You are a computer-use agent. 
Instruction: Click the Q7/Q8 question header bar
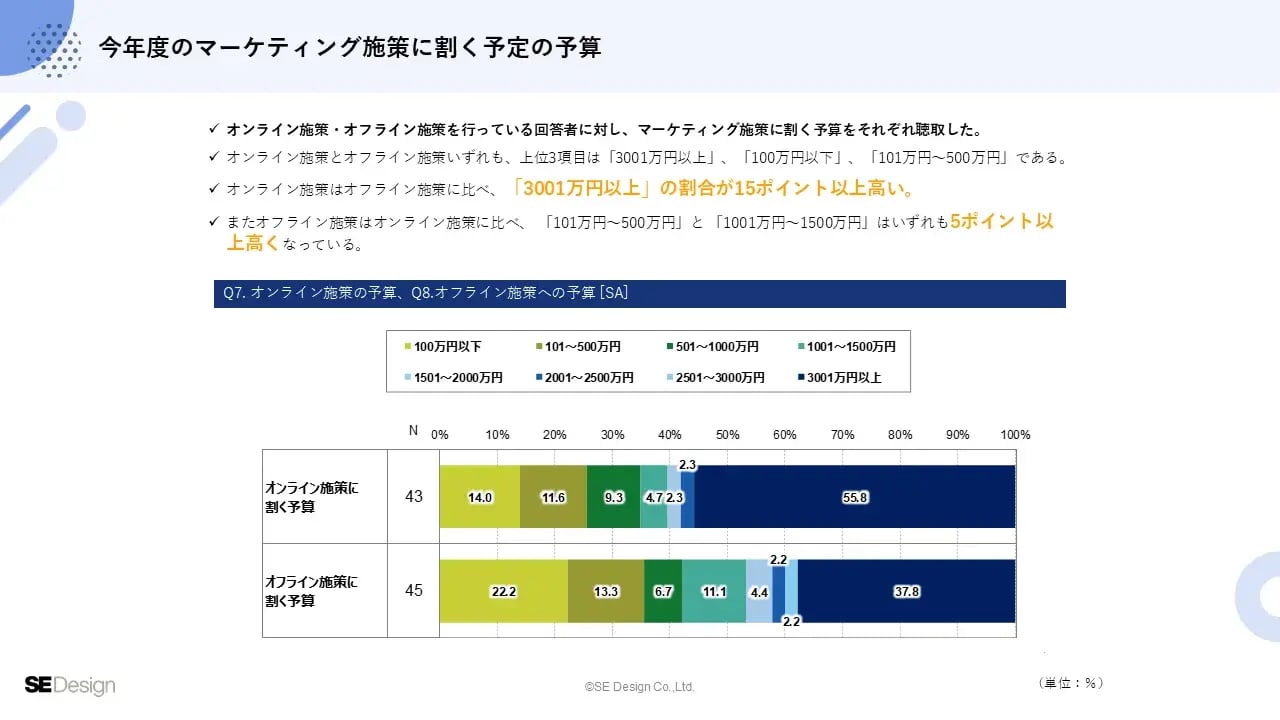pyautogui.click(x=640, y=293)
